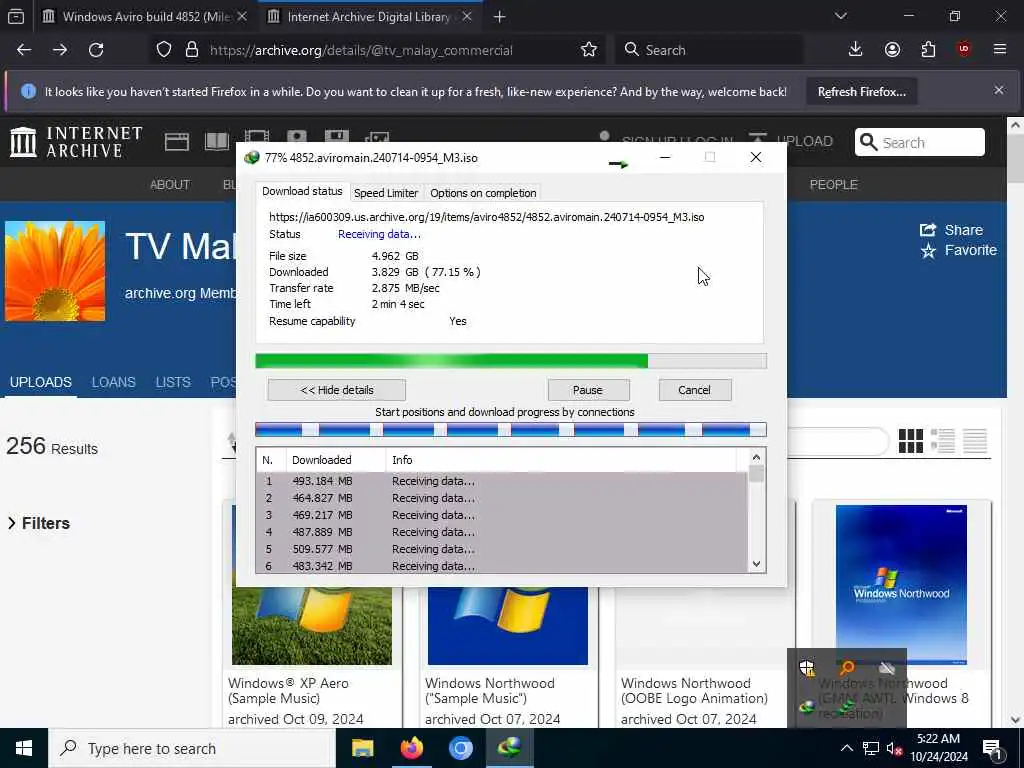Open Internet Download Manager tray icon

(x=807, y=707)
